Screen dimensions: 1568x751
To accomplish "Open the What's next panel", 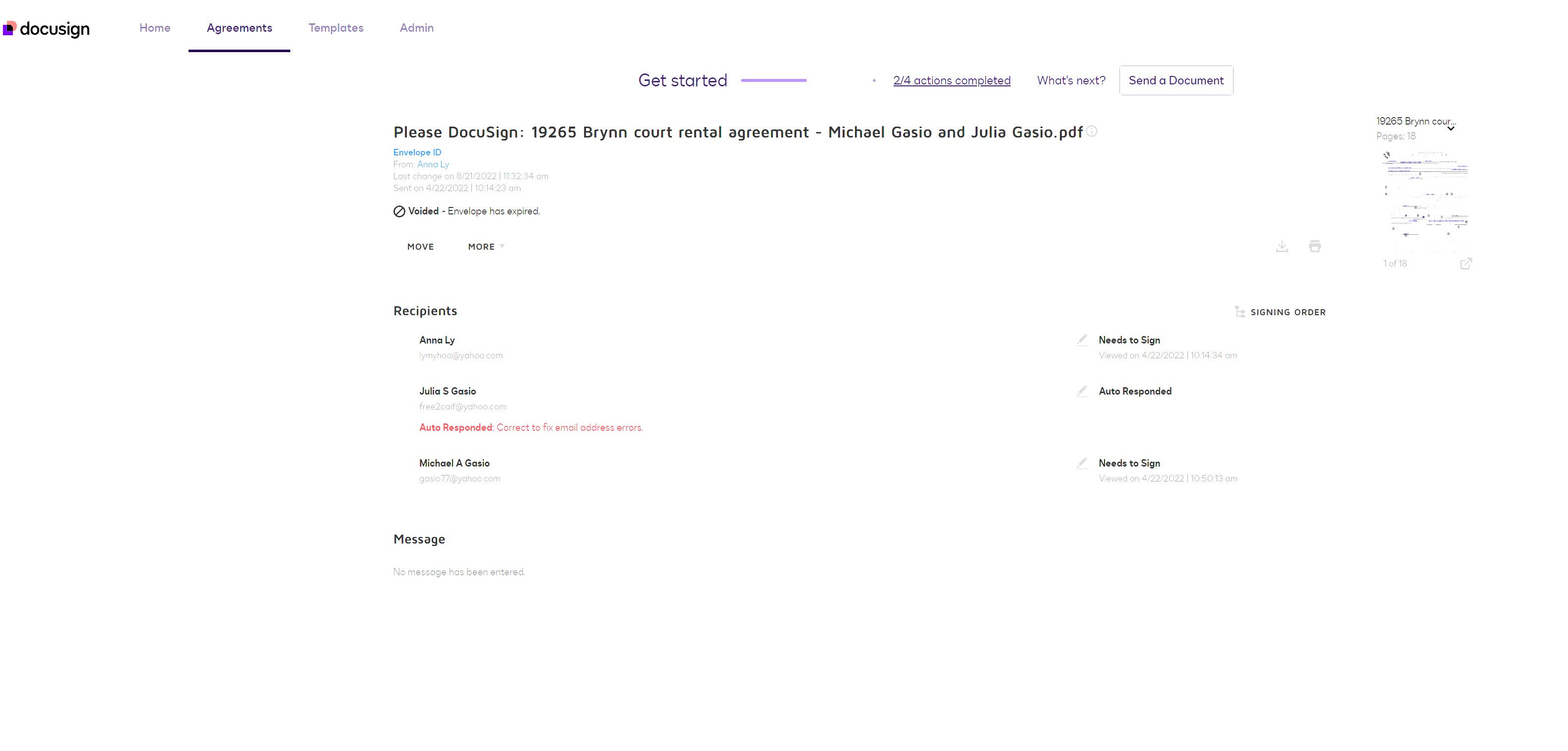I will (x=1071, y=80).
